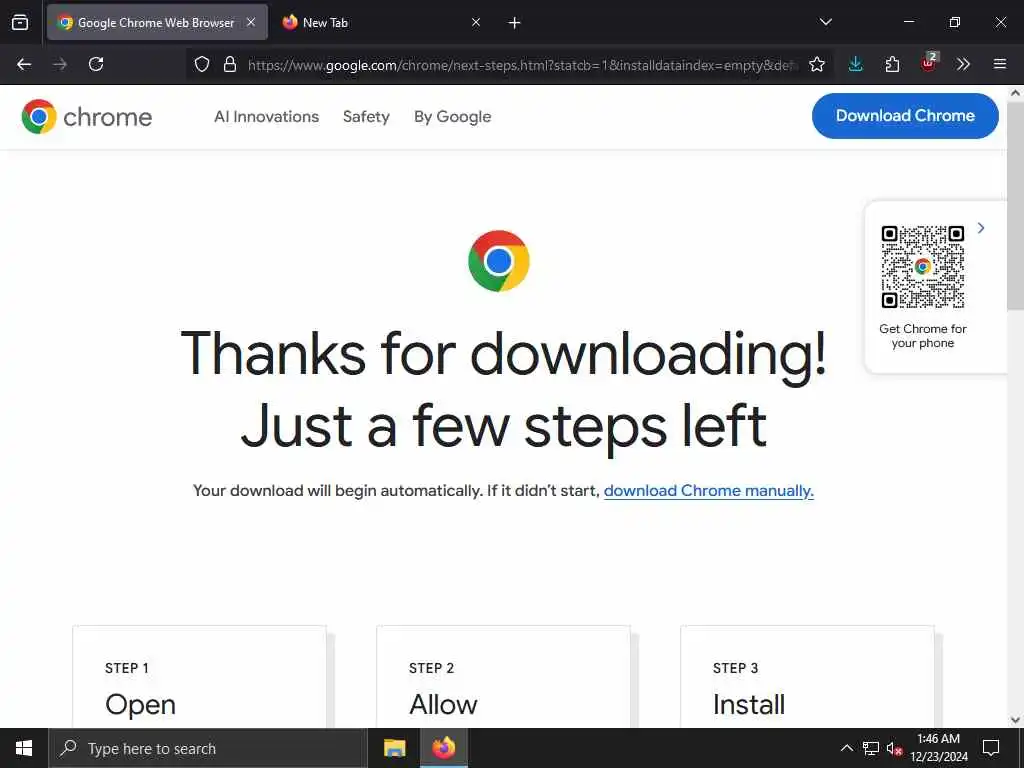This screenshot has width=1024, height=768.
Task: Open the uBlock Origin extension icon
Action: pos(929,63)
